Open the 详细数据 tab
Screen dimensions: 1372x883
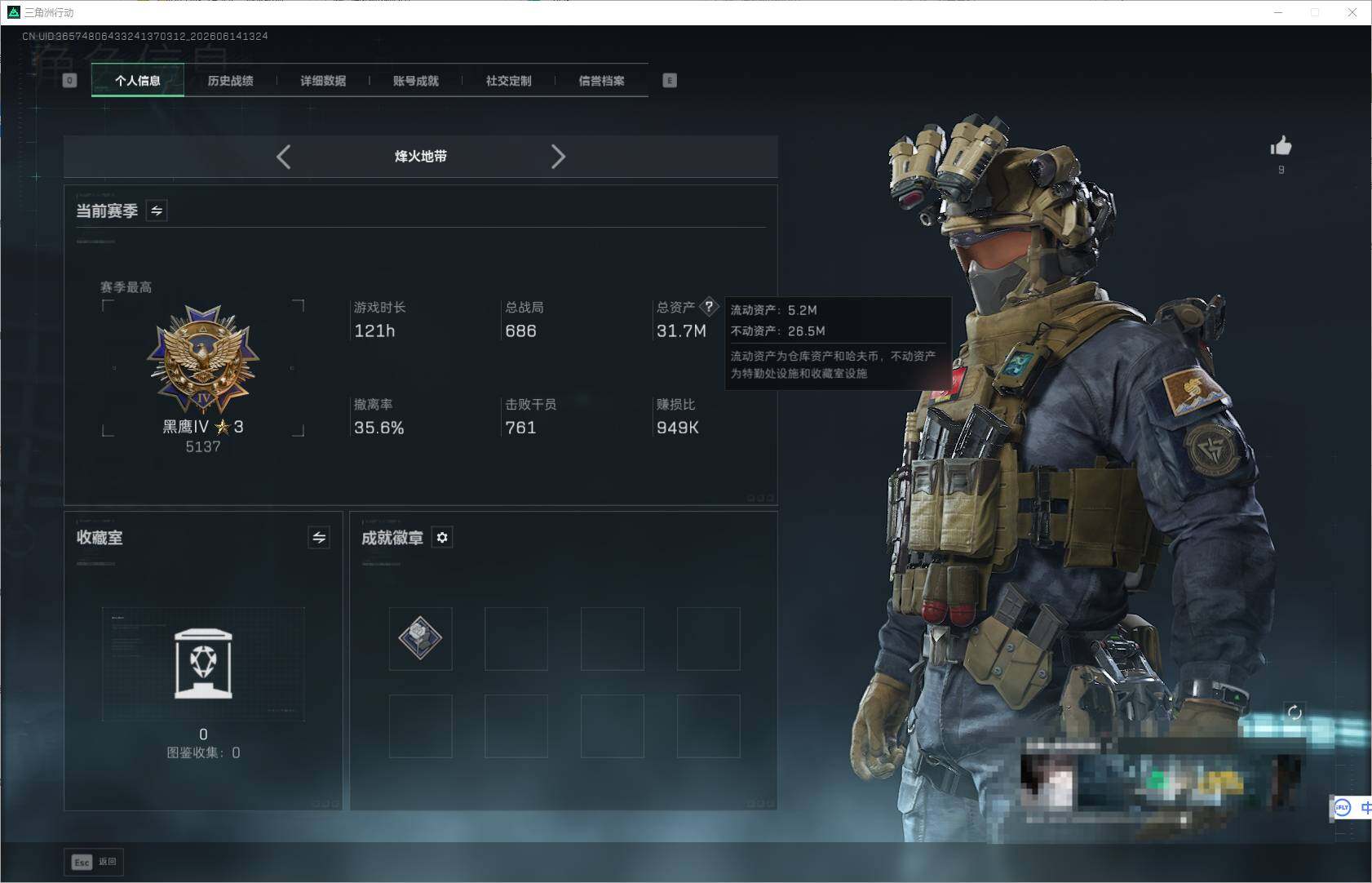pos(323,80)
